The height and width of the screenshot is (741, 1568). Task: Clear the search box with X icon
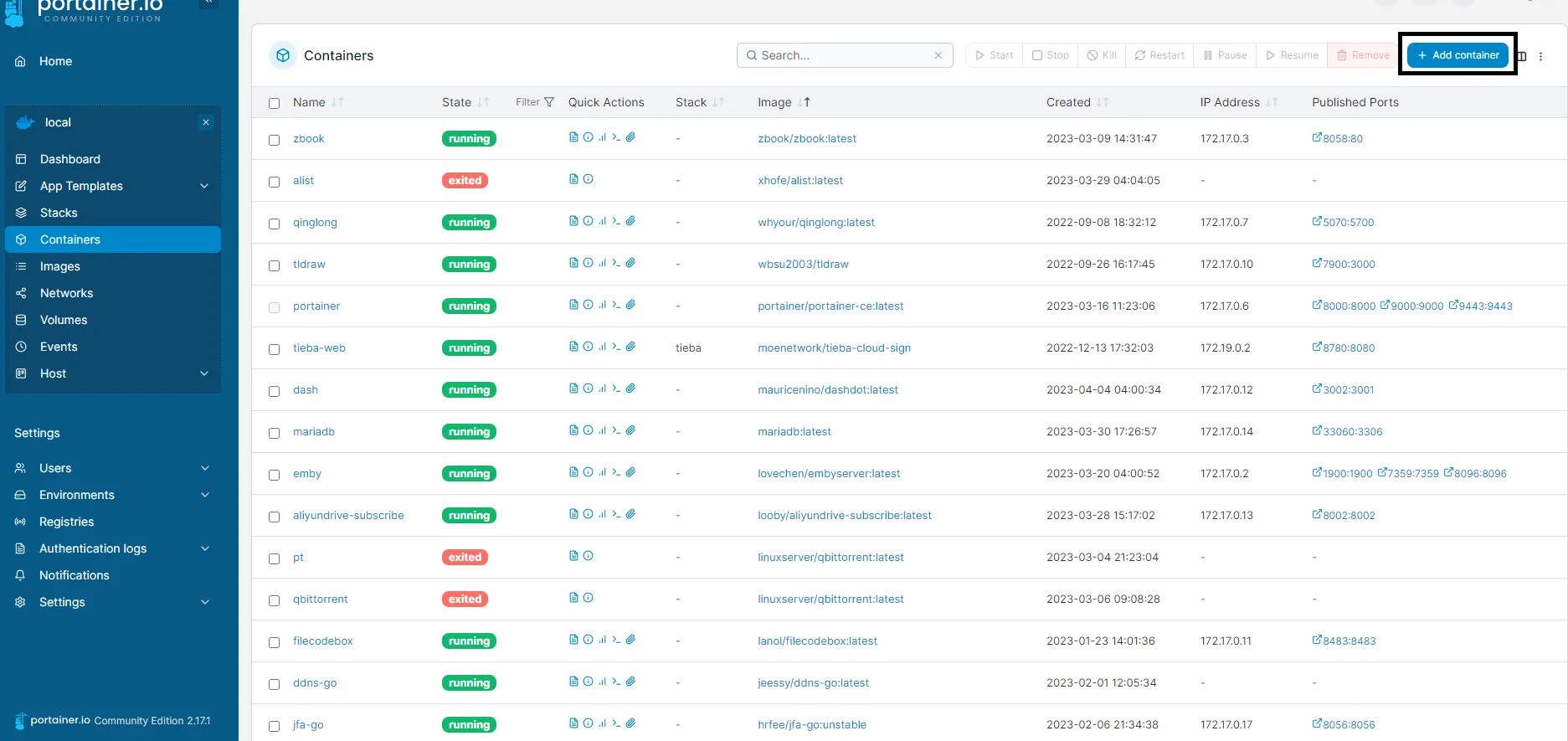(938, 55)
